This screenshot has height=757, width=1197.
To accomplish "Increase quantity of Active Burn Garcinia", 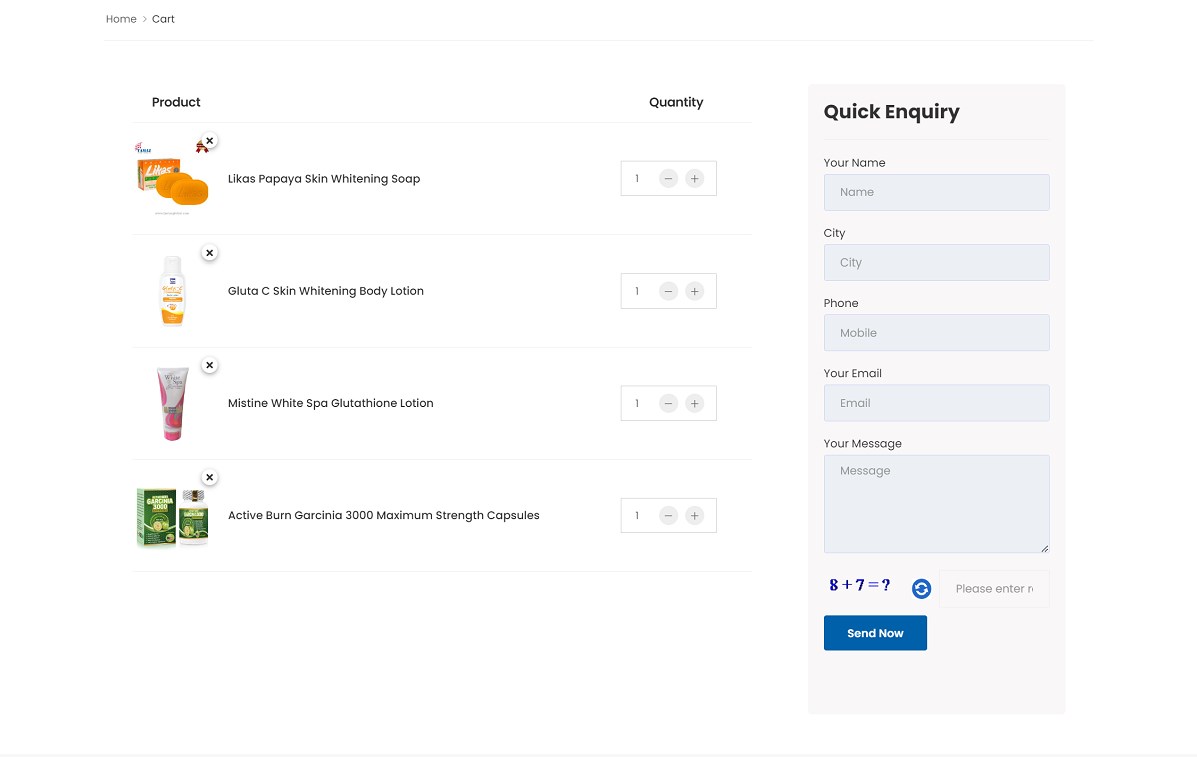I will pyautogui.click(x=695, y=516).
